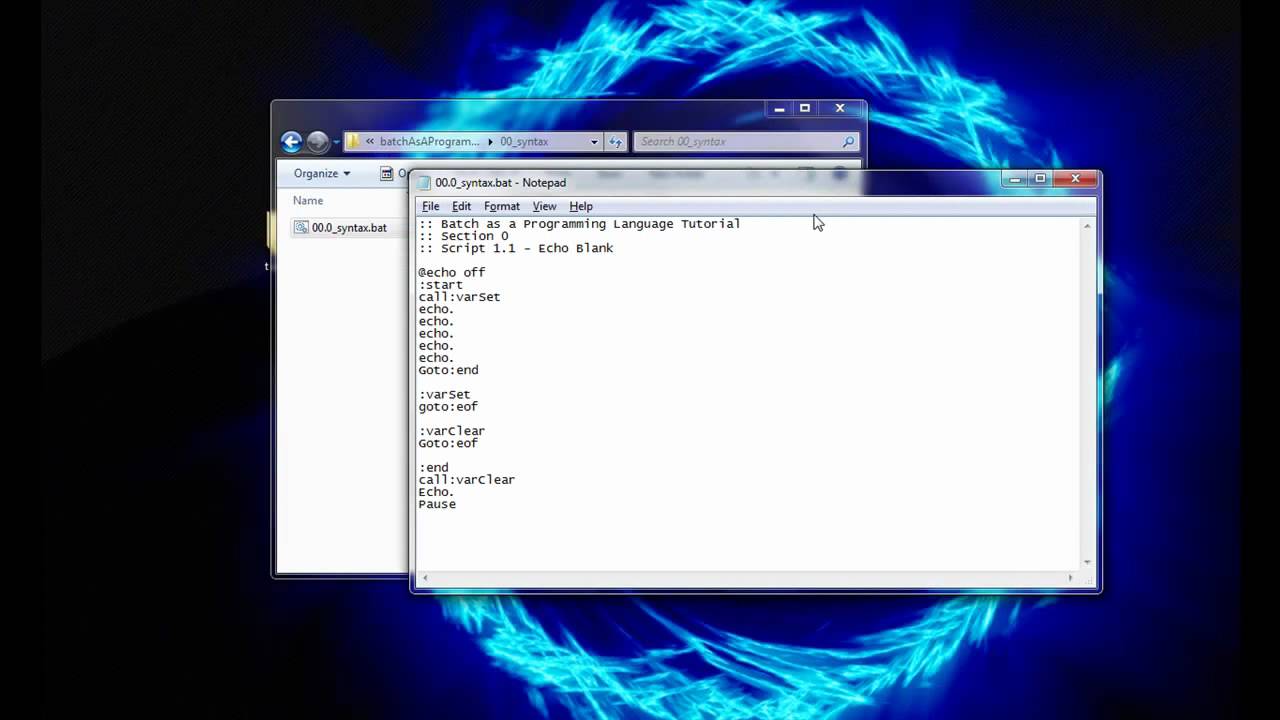Click Notepad's horizontal scrollbar right arrow
The image size is (1280, 720).
pyautogui.click(x=1070, y=578)
